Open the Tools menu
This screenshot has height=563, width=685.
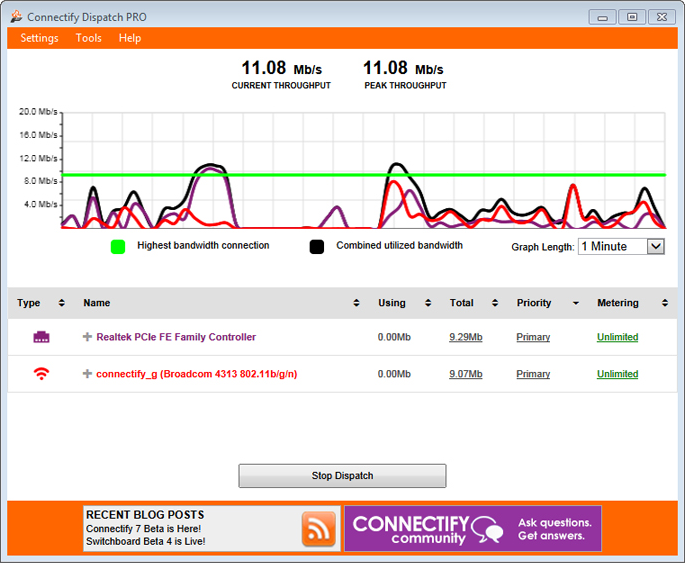point(89,38)
